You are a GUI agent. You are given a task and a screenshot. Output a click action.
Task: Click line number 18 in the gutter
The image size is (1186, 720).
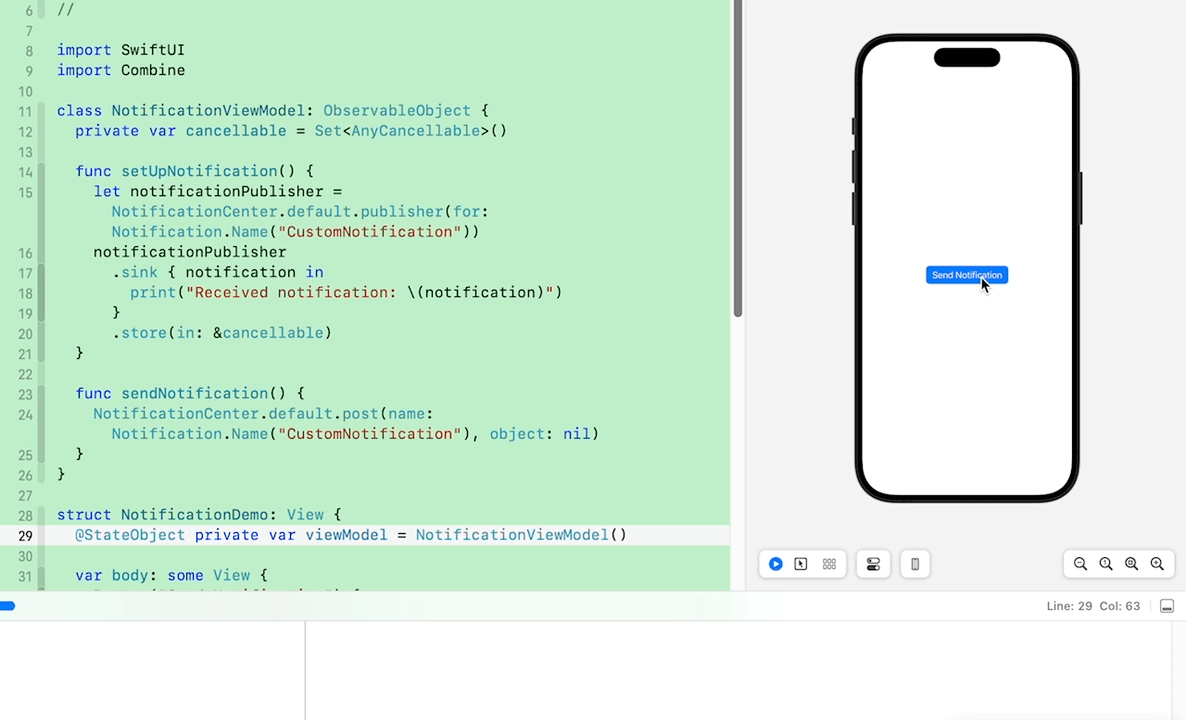(x=25, y=293)
